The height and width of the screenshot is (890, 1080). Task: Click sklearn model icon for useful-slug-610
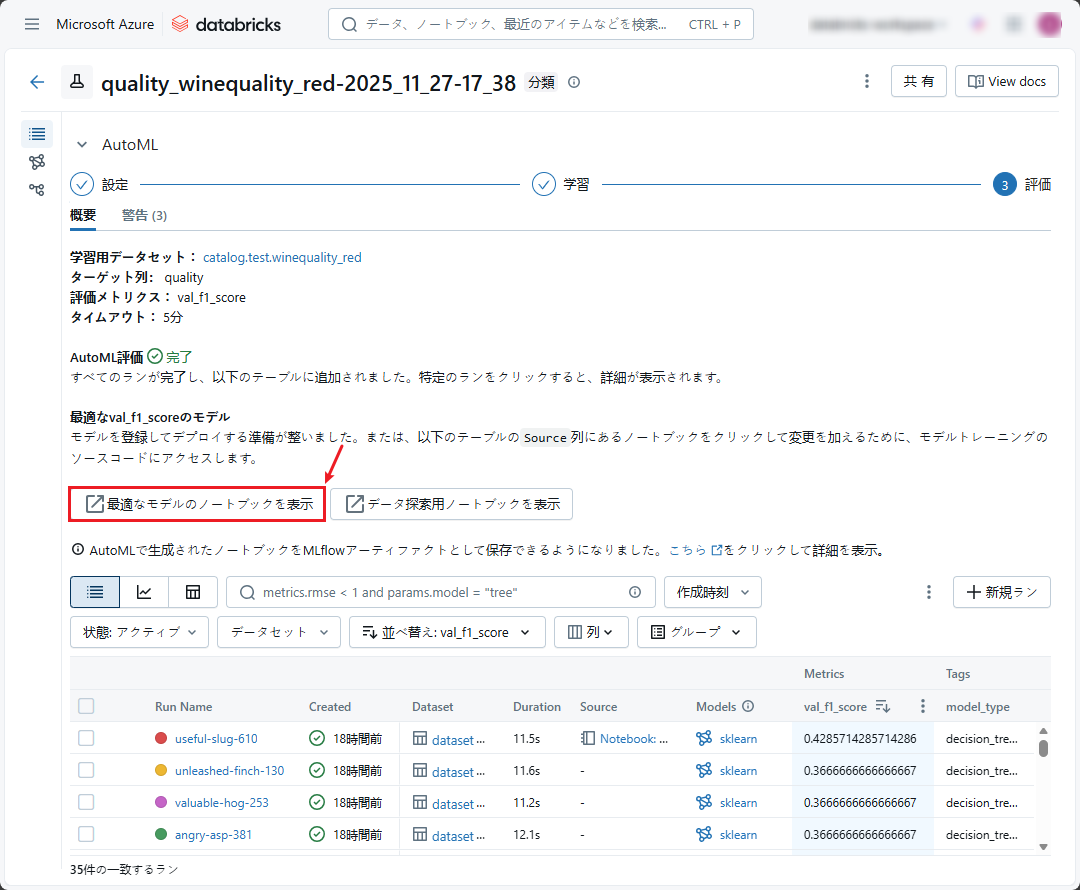pyautogui.click(x=704, y=738)
